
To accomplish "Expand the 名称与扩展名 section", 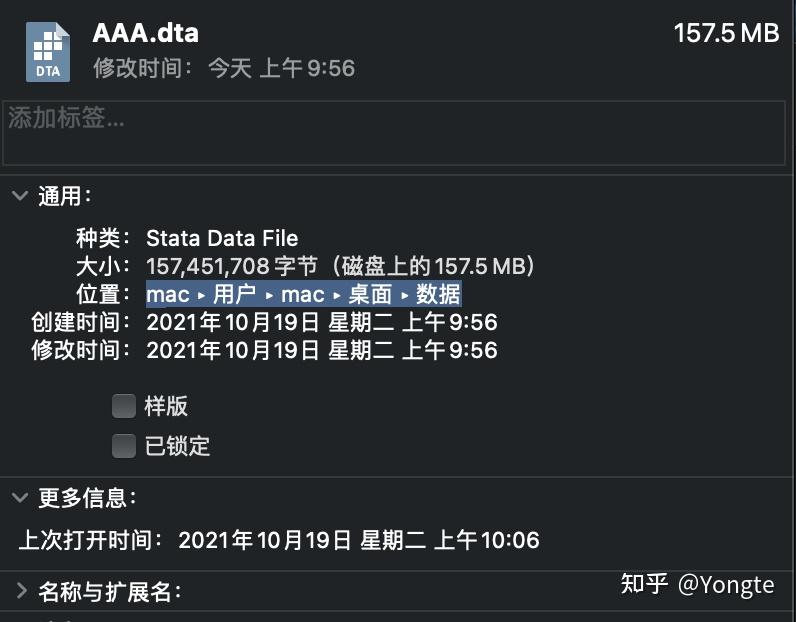I will pos(21,591).
